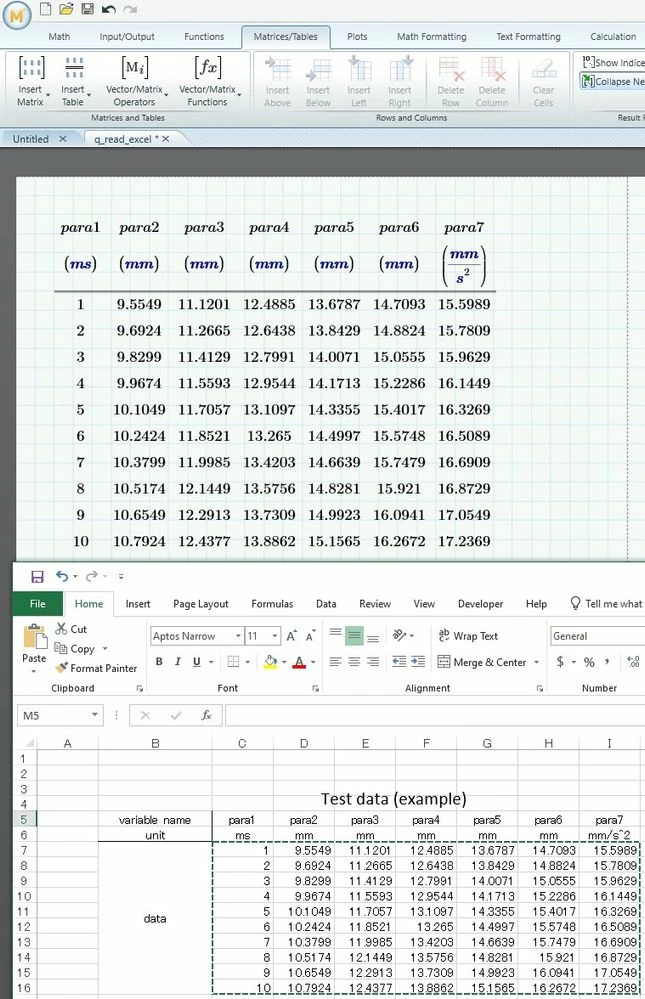
Task: Toggle Center horizontal alignment in Excel
Action: 354,662
